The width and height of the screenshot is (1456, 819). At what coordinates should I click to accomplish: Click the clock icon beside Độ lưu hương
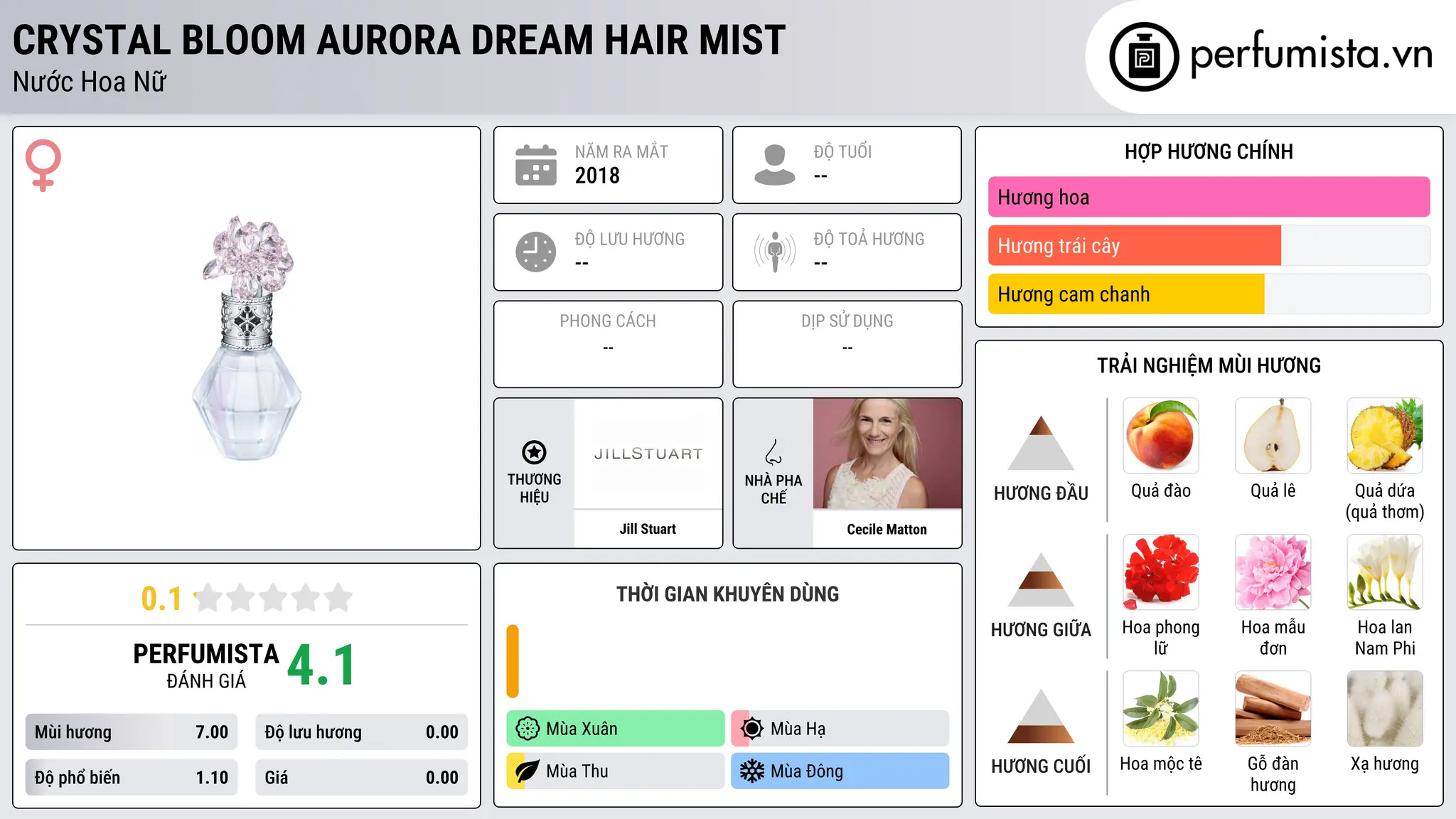(536, 252)
